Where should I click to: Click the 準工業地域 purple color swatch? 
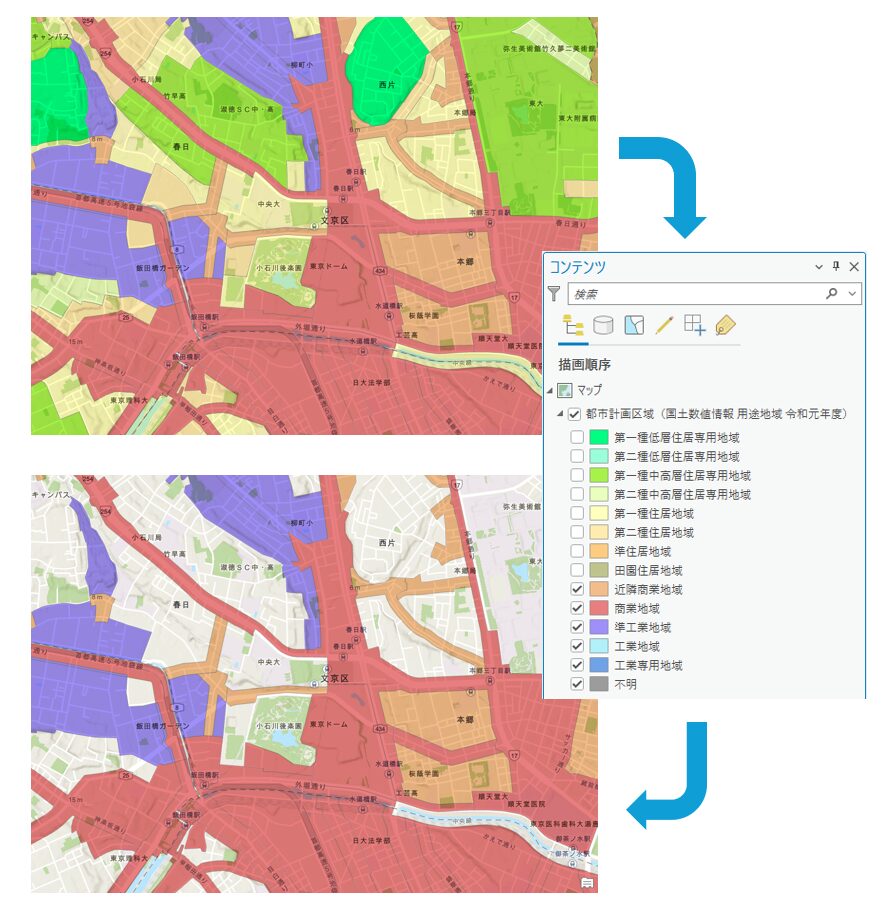point(599,627)
